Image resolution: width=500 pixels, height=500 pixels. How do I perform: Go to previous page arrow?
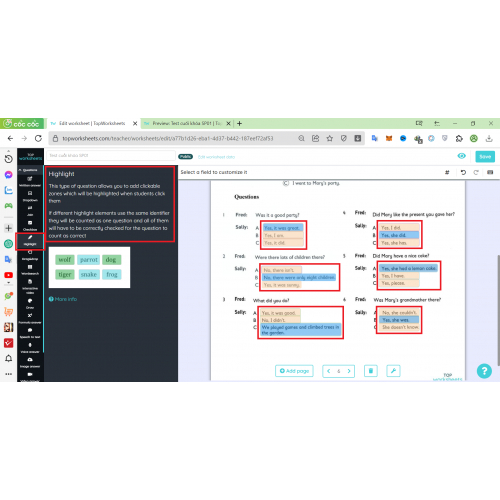click(x=329, y=371)
